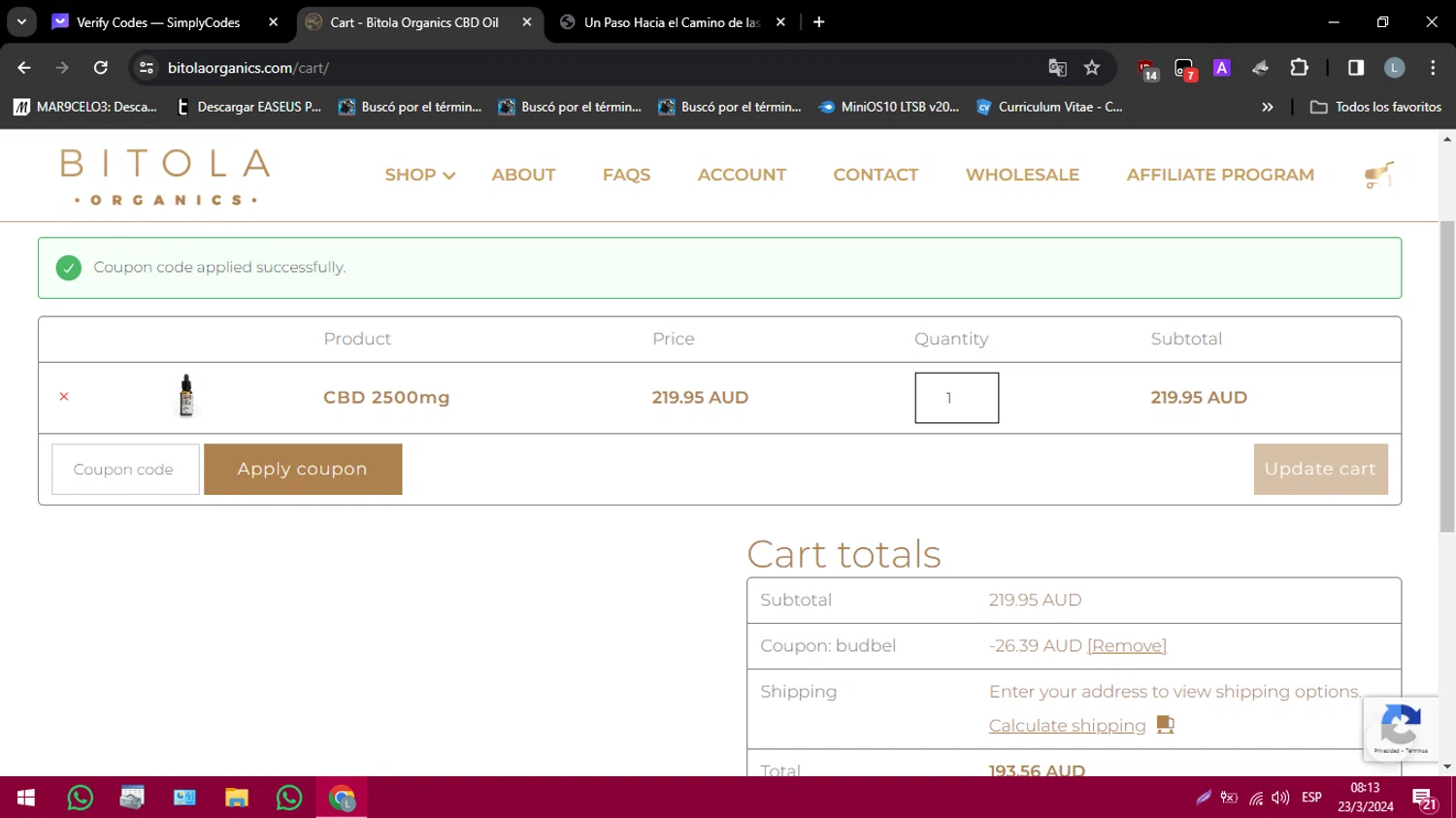Open MAR9CELO3 bookmark

pos(85,107)
